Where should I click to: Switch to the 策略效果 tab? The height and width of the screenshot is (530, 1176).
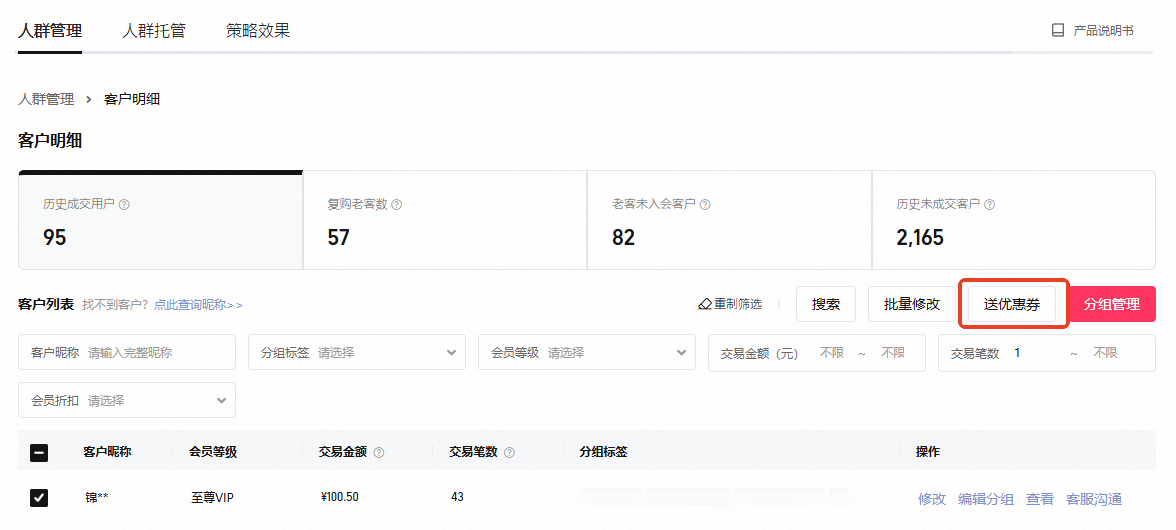(x=258, y=31)
